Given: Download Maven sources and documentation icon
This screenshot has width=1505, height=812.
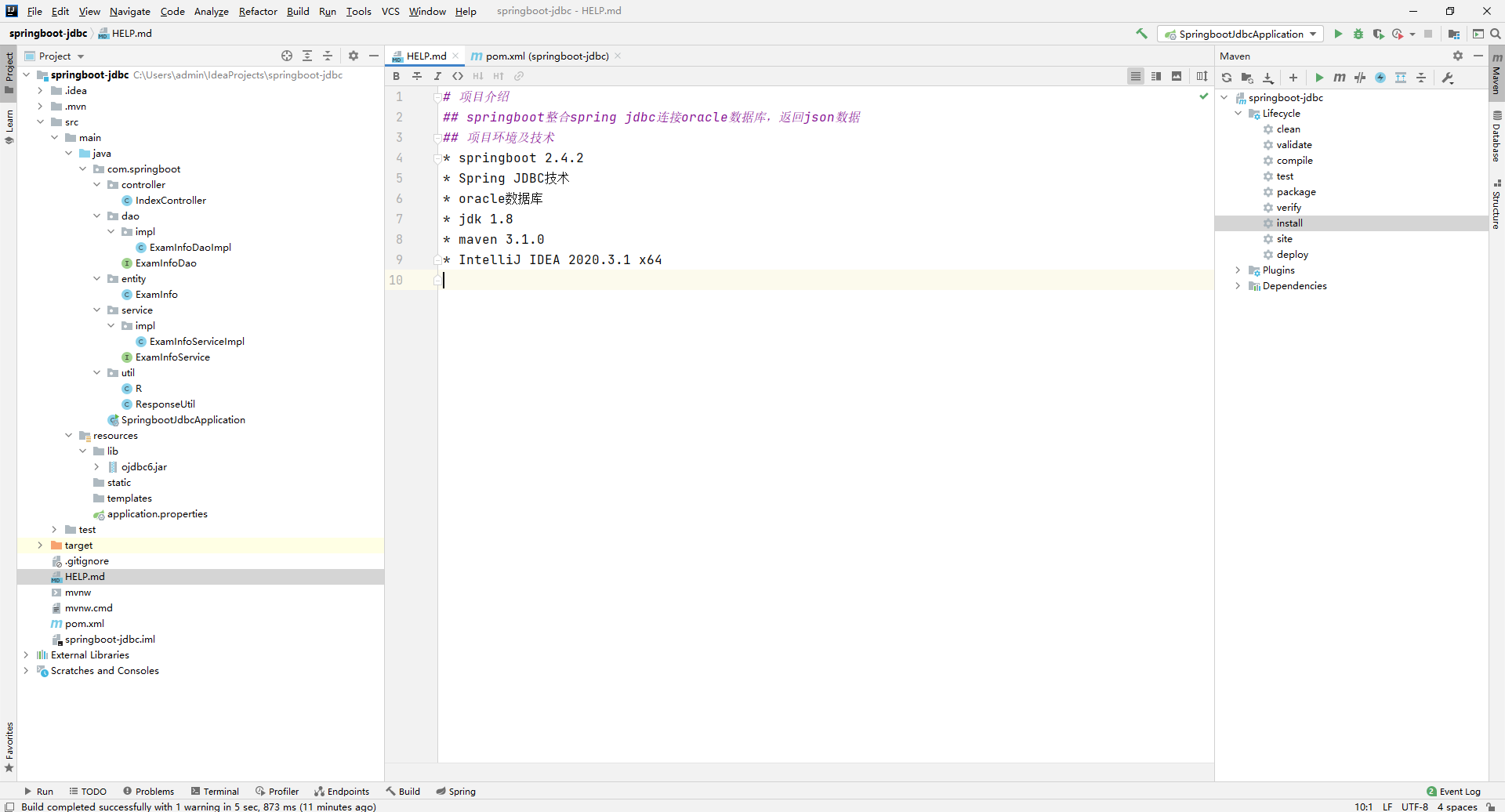Looking at the screenshot, I should click(x=1268, y=78).
